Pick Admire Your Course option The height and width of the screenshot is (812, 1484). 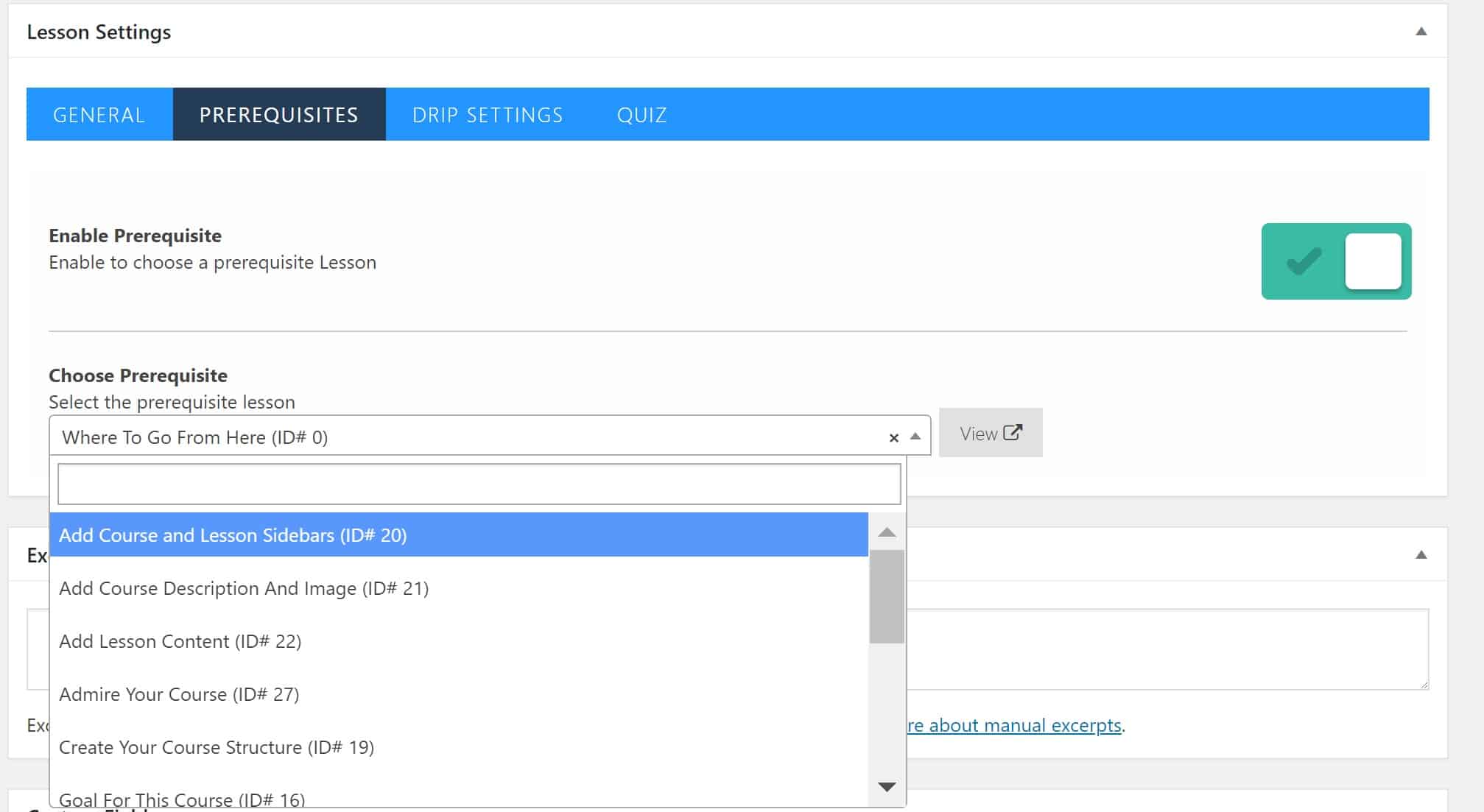click(x=179, y=694)
